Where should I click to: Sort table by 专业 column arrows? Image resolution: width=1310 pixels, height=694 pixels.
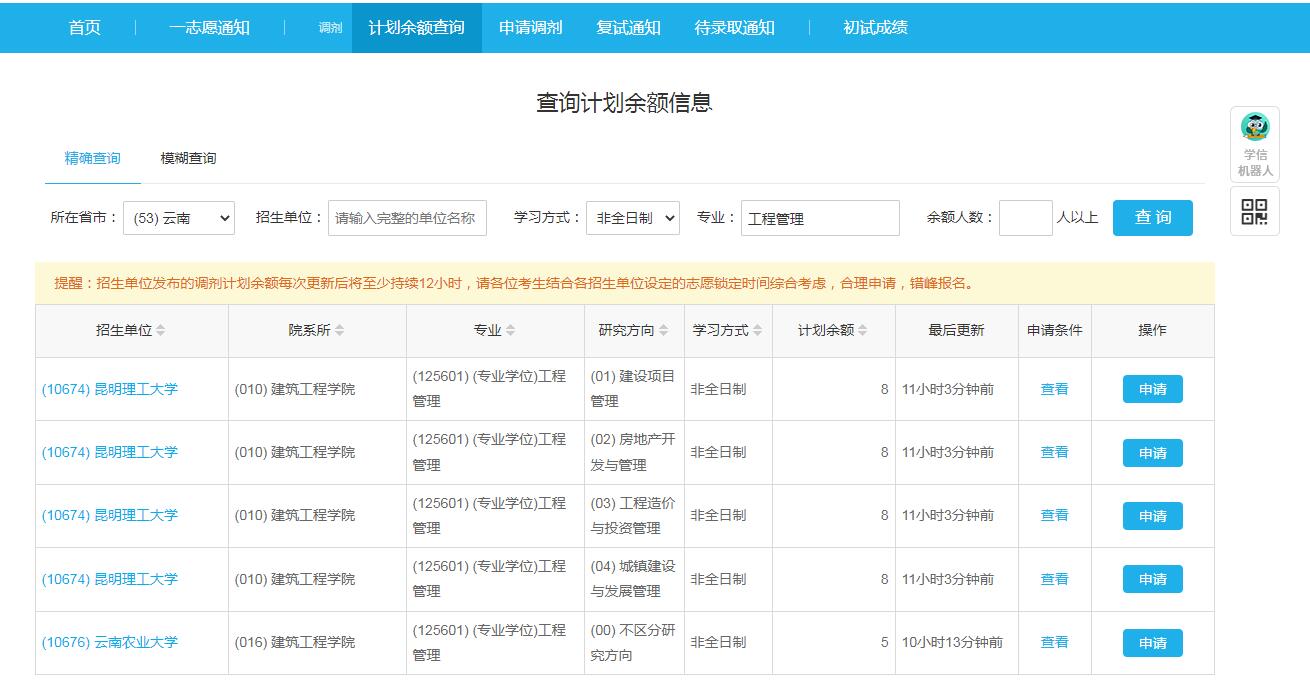click(511, 331)
